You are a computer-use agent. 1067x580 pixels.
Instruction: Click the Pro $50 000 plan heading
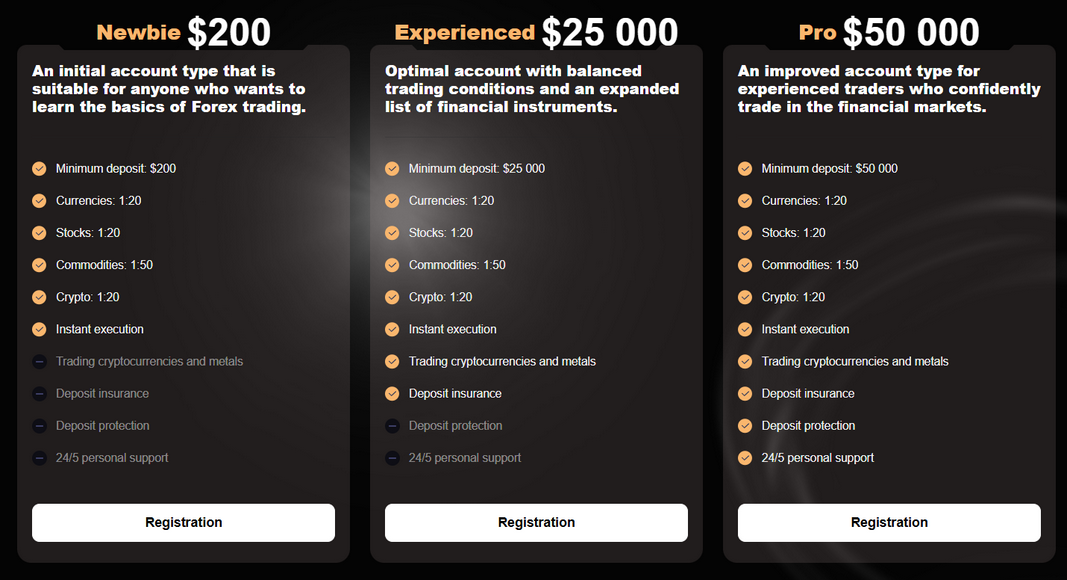pyautogui.click(x=889, y=33)
